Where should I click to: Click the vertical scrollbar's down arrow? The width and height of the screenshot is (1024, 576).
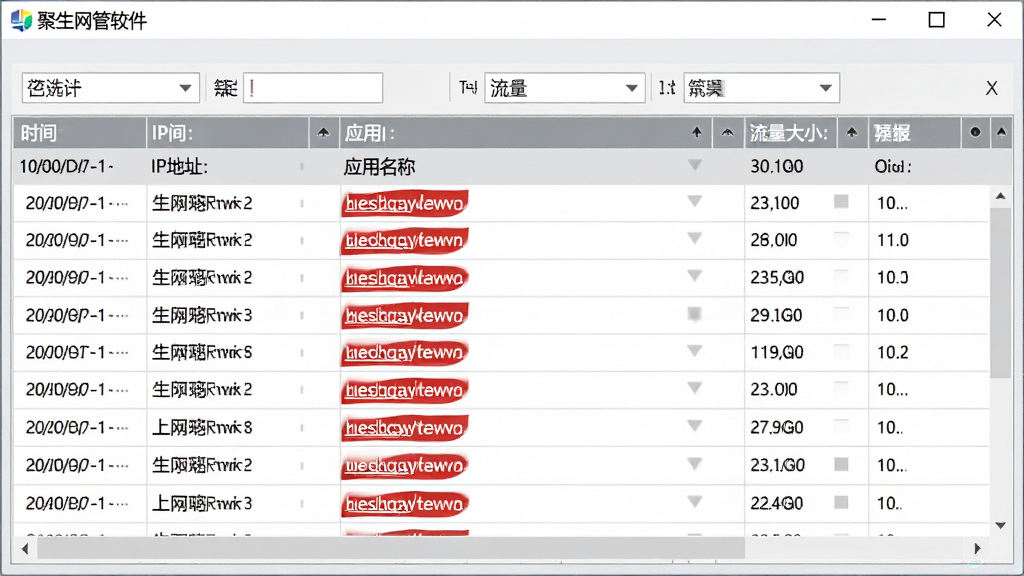click(1000, 526)
